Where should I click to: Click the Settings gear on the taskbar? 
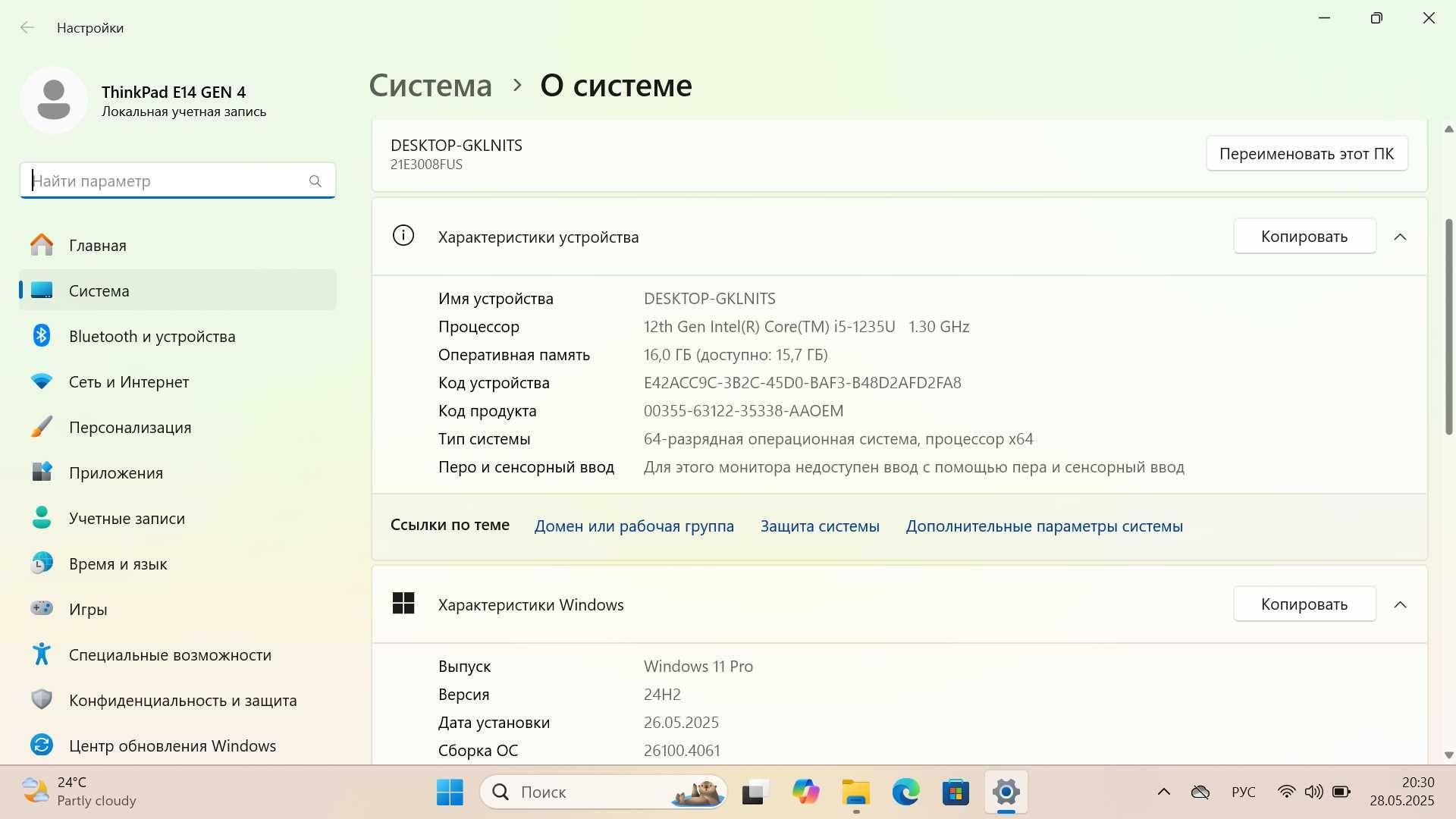[1006, 792]
